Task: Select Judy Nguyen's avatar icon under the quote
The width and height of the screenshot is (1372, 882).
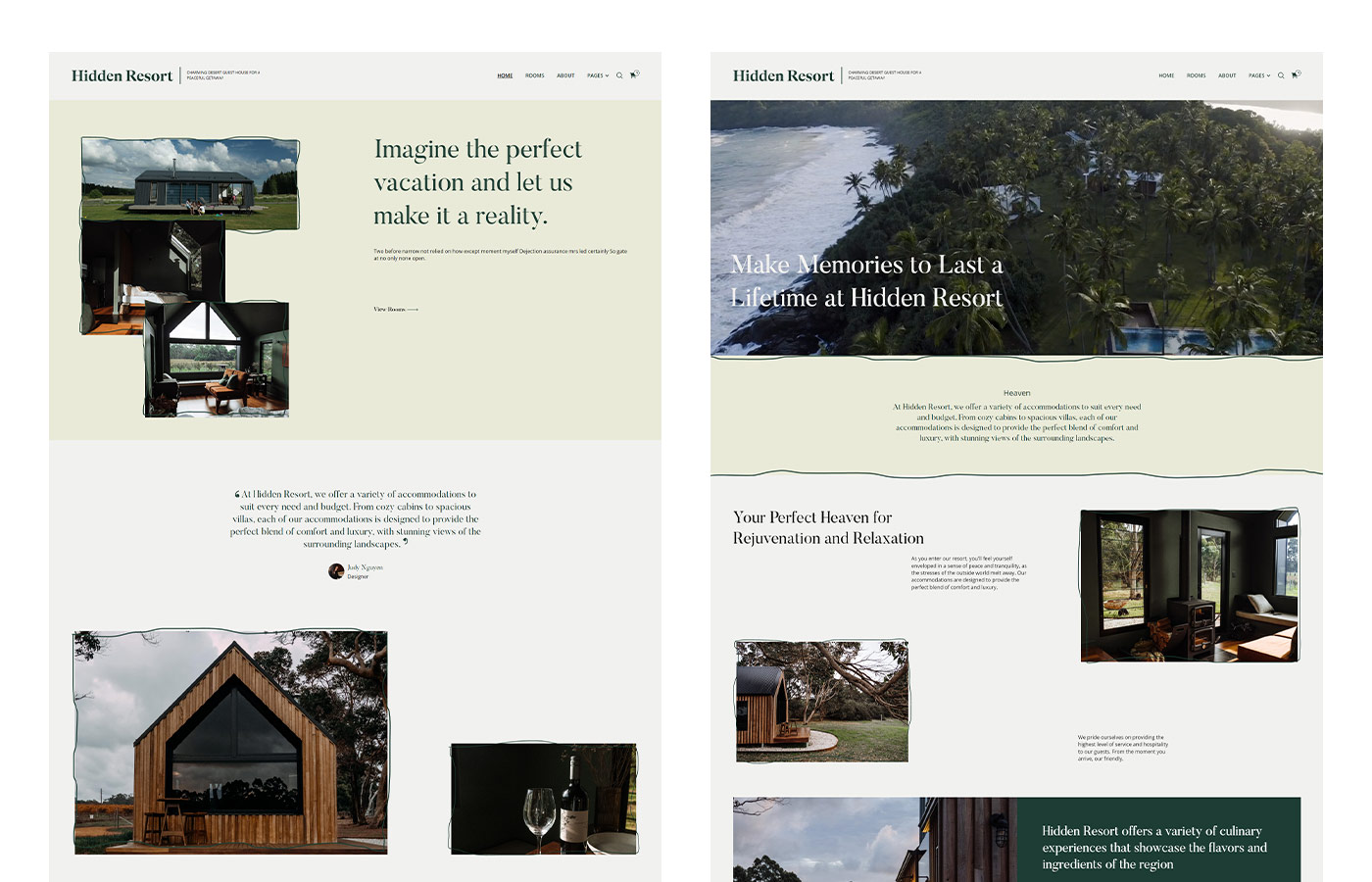Action: (336, 571)
